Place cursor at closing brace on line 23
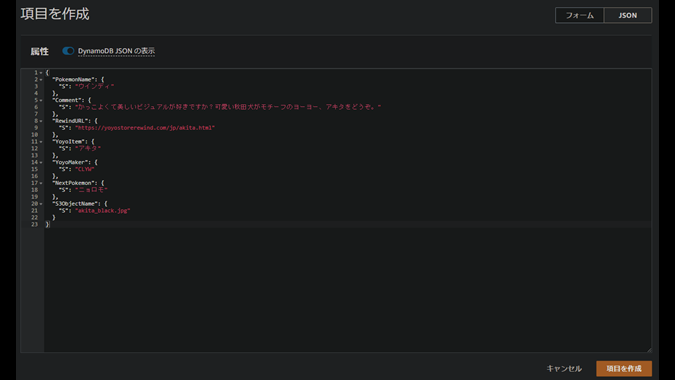This screenshot has height=380, width=675. [47, 224]
